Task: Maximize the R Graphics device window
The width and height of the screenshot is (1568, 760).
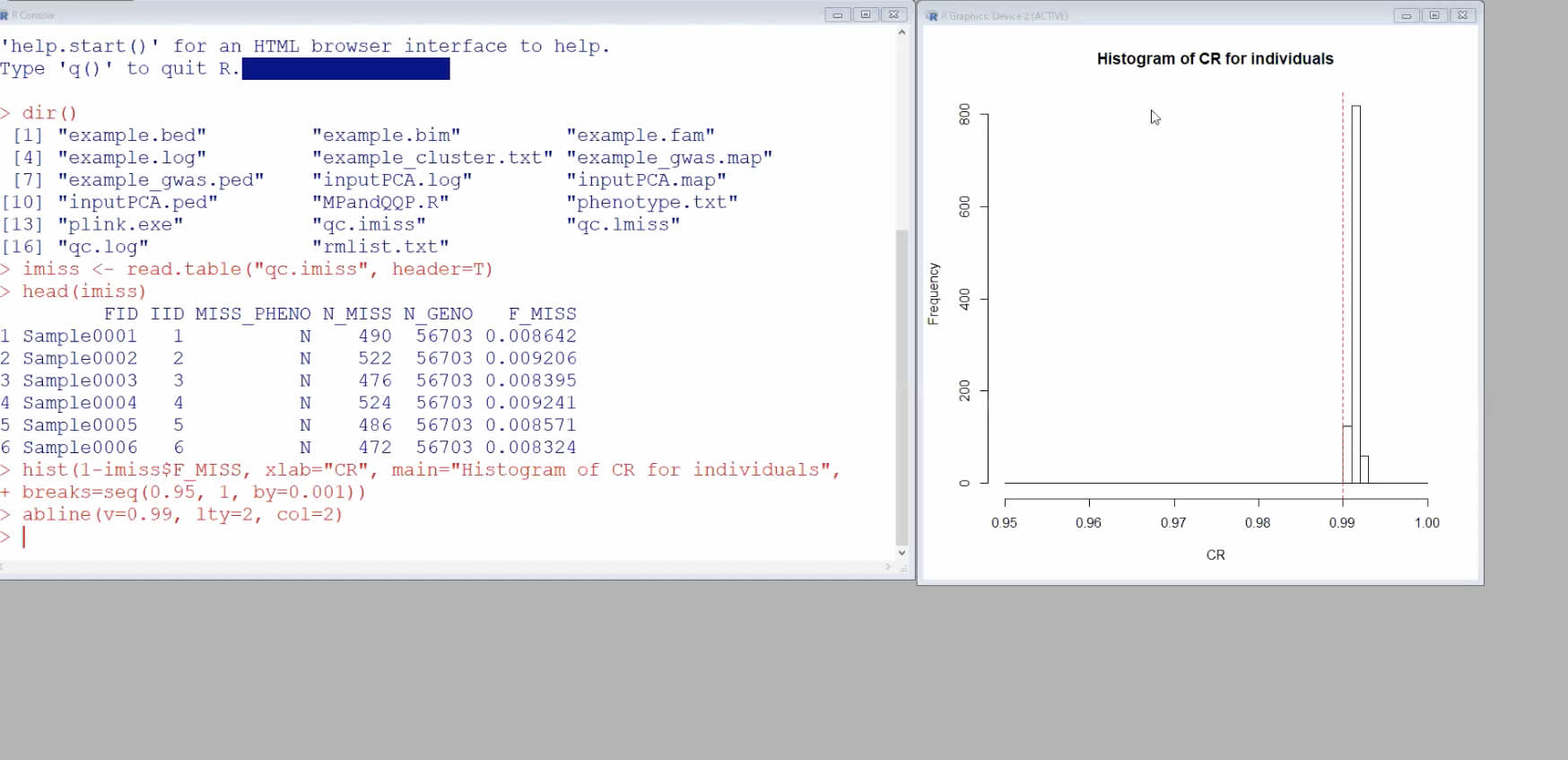Action: [x=1434, y=16]
